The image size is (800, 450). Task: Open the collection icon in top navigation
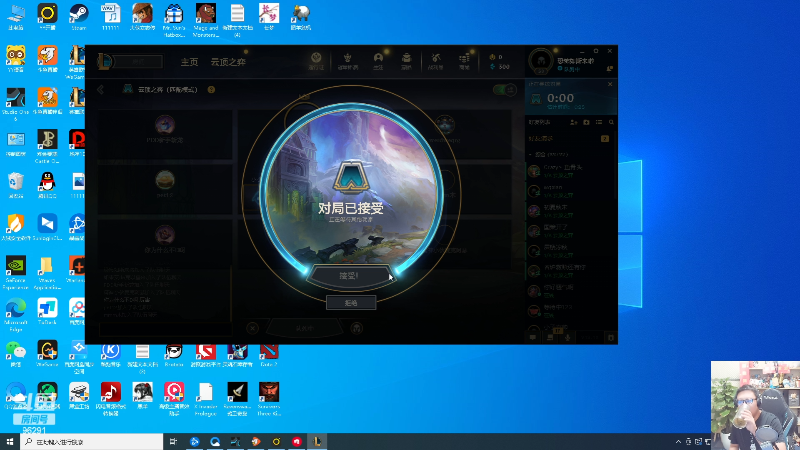pos(406,60)
